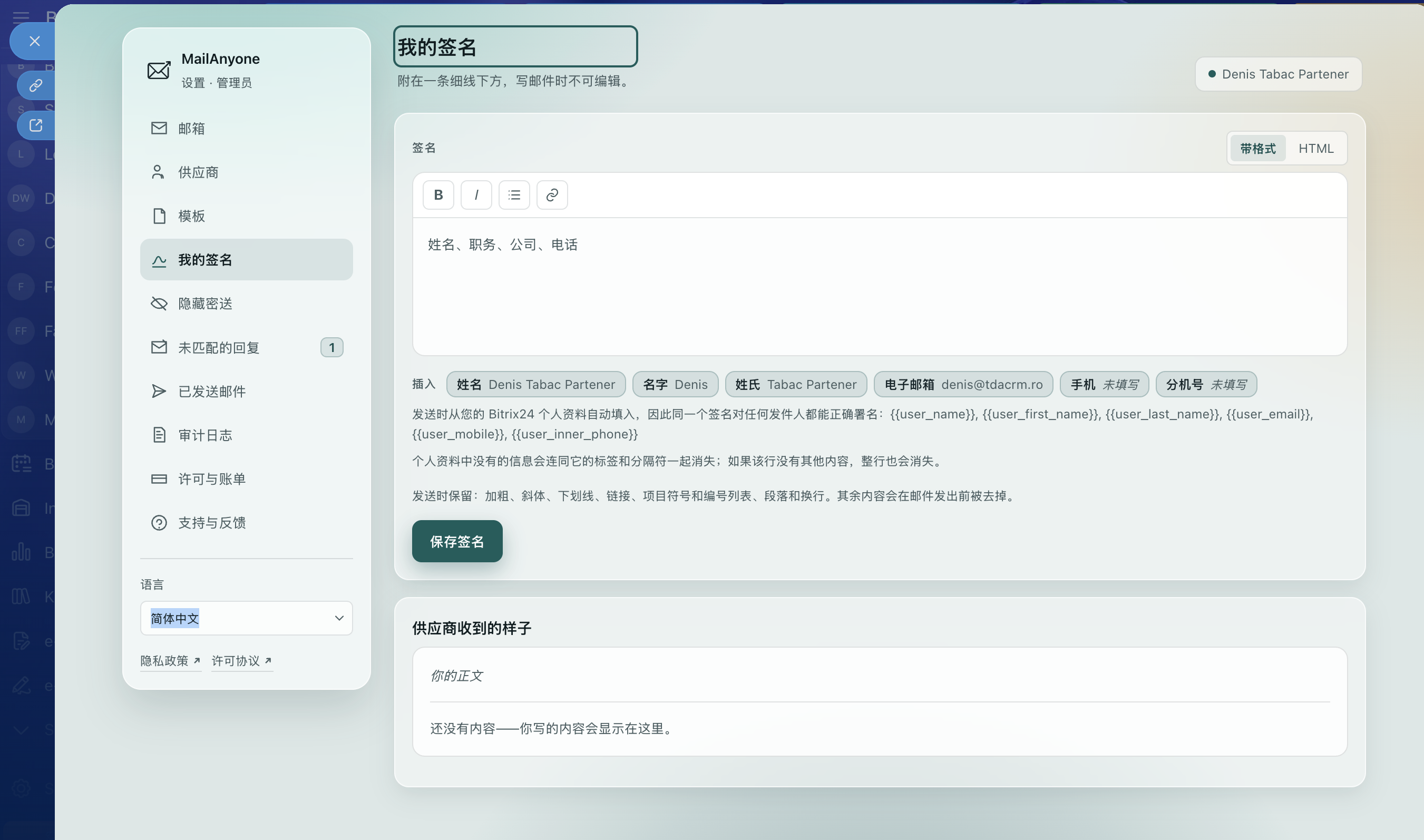Toggle italic formatting in the signature editor
1424x840 pixels.
click(x=476, y=196)
